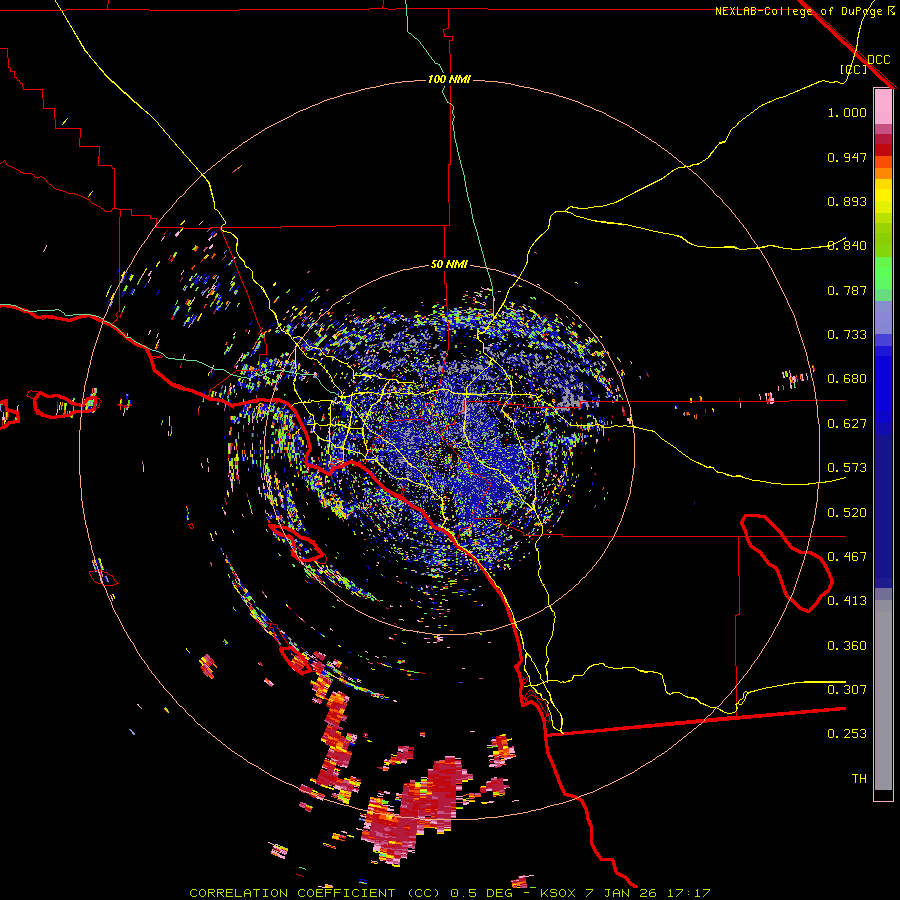The image size is (900, 900).
Task: Select the 0.627 scale value
Action: tap(847, 424)
